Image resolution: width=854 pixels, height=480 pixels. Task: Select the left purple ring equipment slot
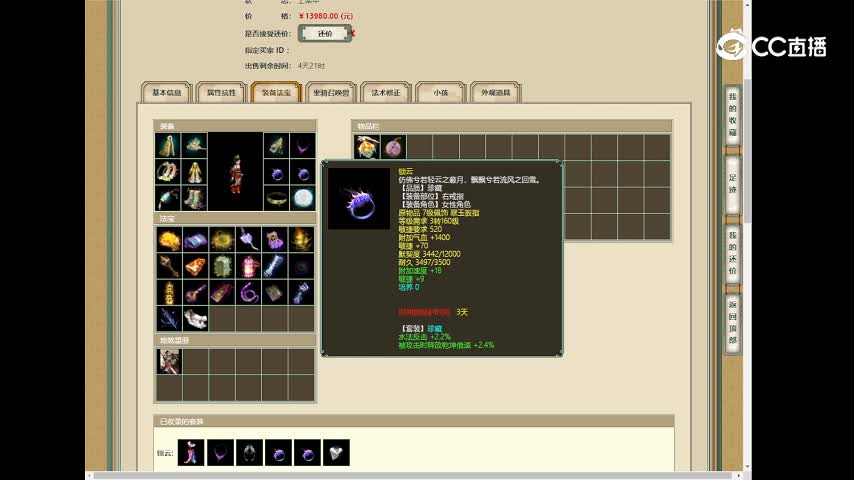276,172
